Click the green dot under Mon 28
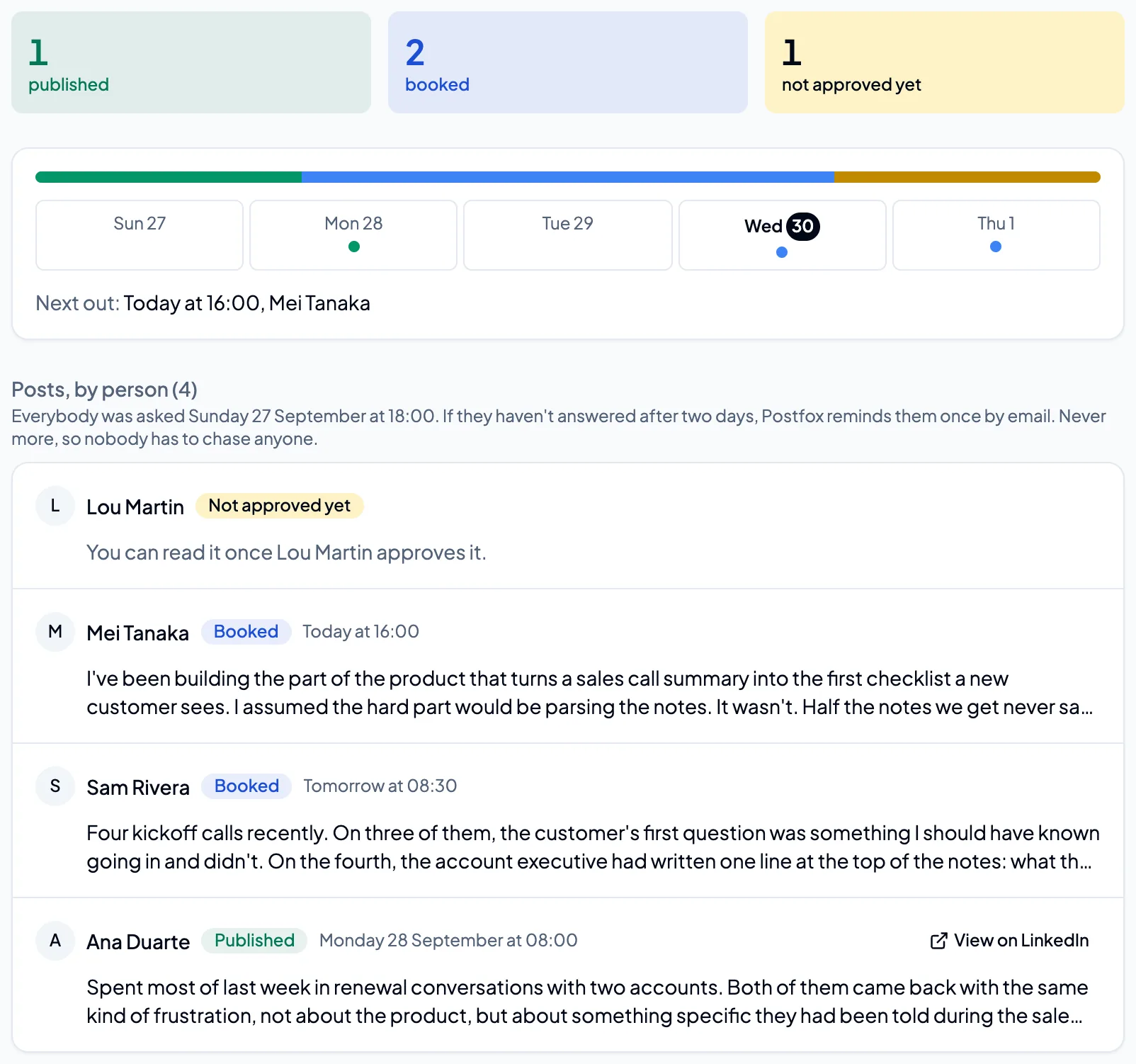The width and height of the screenshot is (1136, 1064). tap(354, 247)
